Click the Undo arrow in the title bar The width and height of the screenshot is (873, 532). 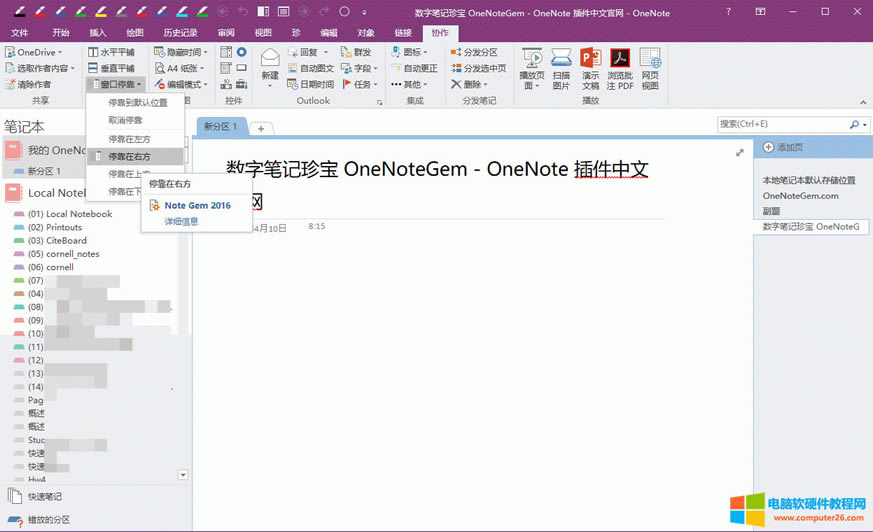(243, 12)
